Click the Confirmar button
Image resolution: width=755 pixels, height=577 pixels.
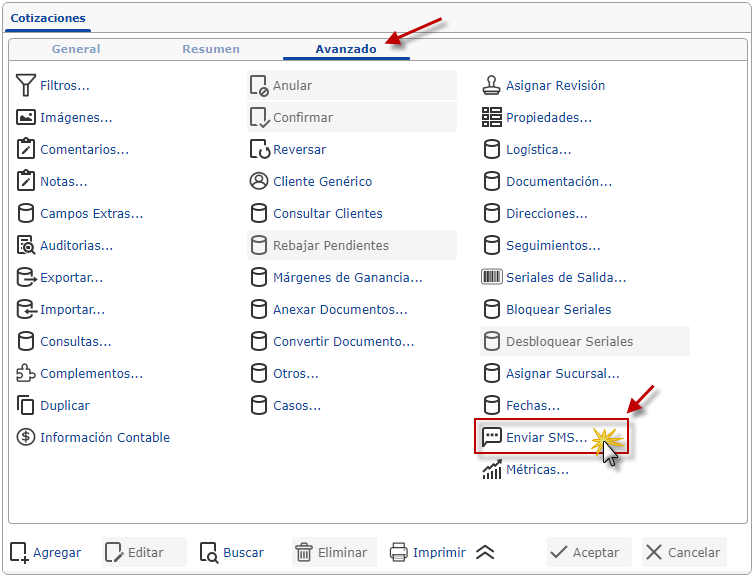(351, 117)
